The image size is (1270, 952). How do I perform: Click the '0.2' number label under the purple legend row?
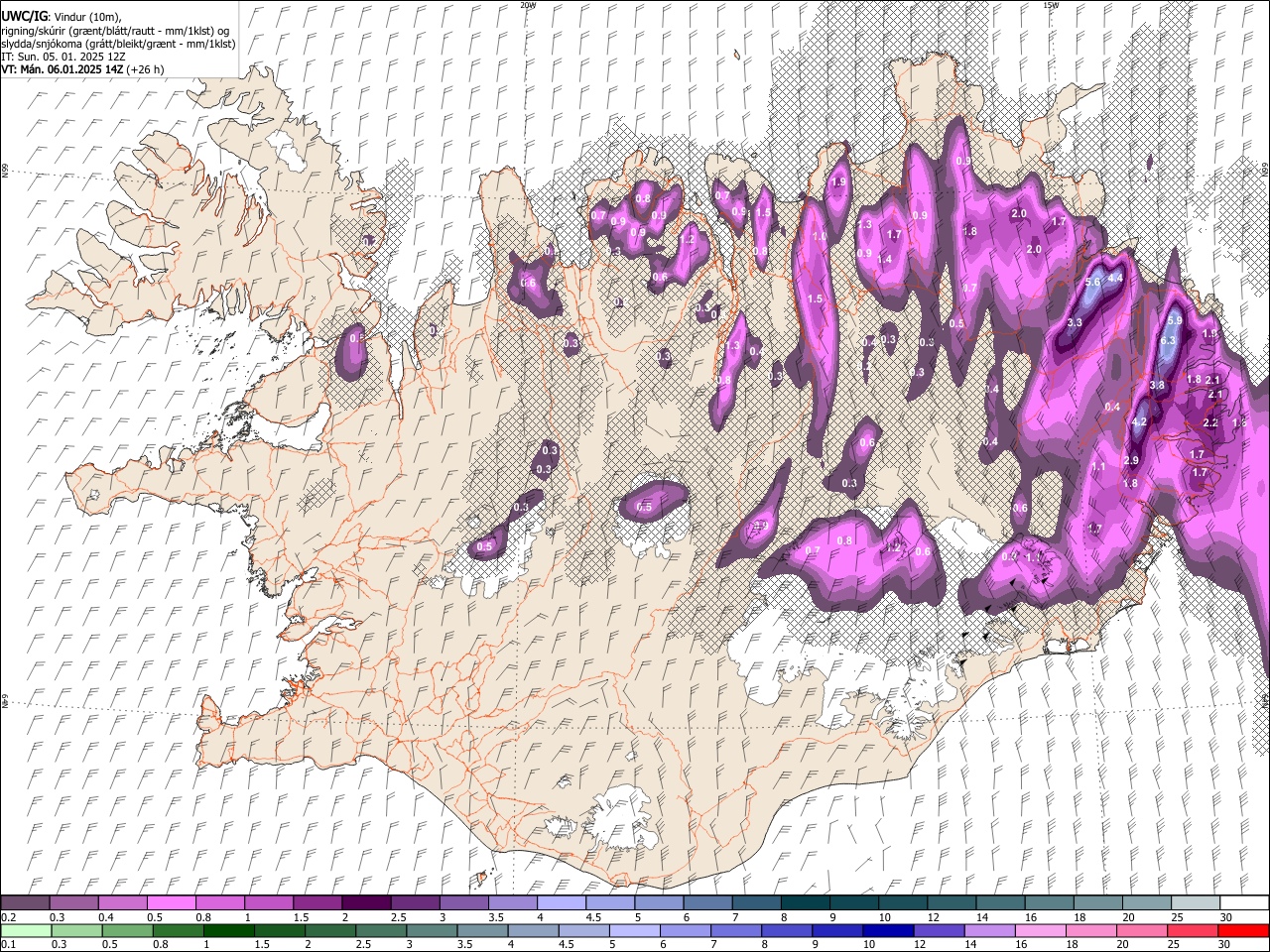[x=9, y=917]
